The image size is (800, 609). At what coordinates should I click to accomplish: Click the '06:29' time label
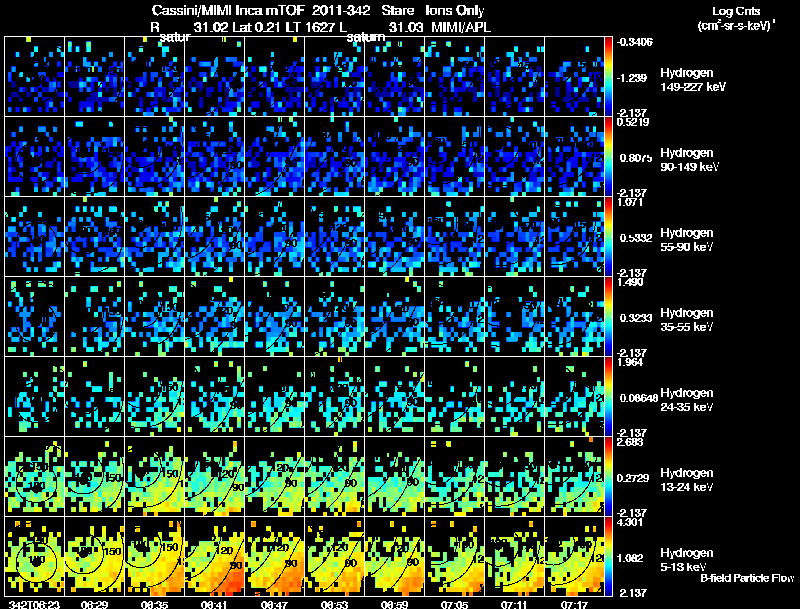tap(94, 604)
